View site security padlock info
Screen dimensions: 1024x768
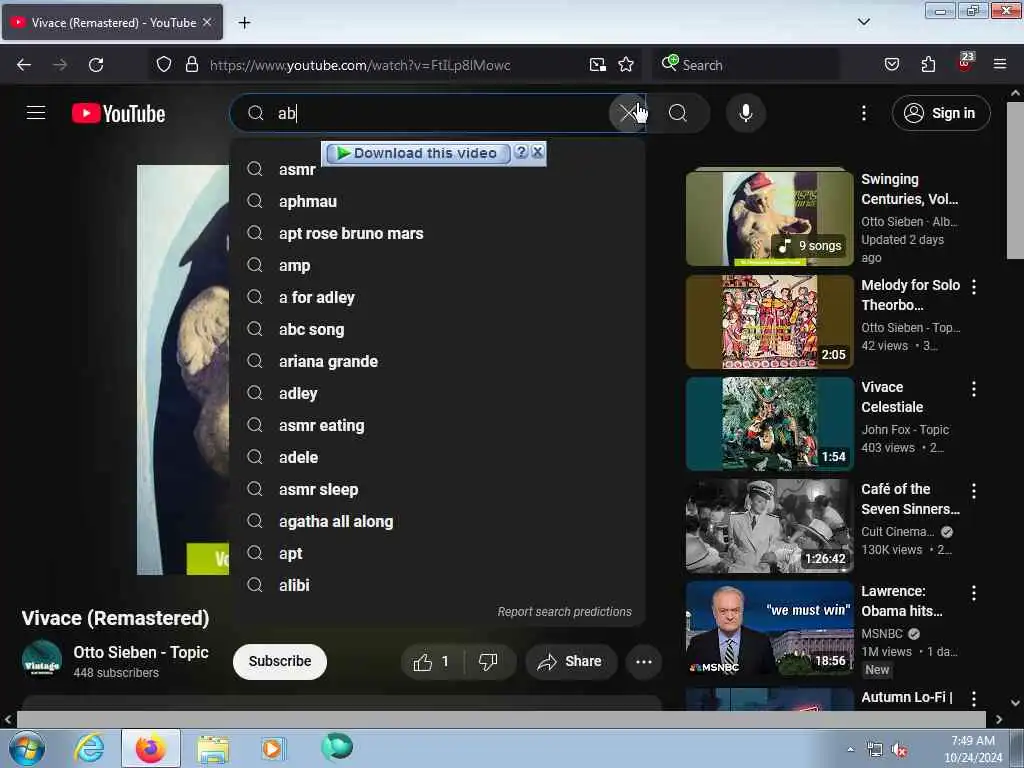click(191, 65)
